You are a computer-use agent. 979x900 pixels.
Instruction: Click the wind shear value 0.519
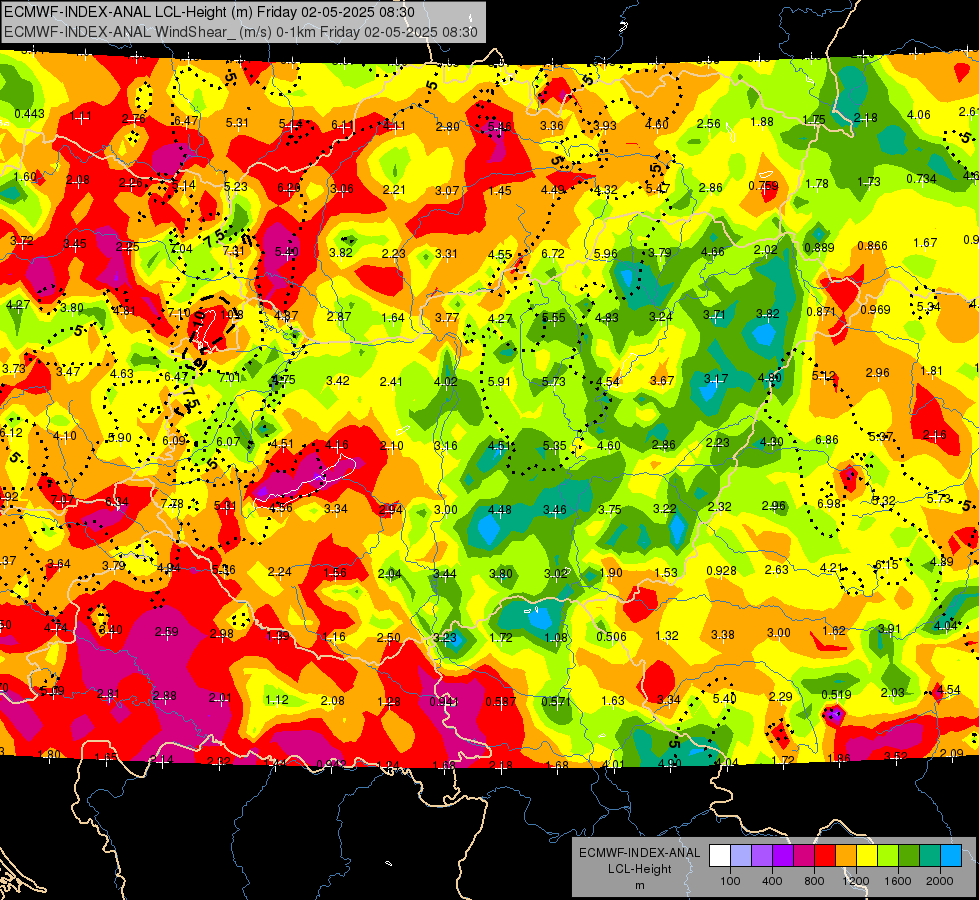837,695
